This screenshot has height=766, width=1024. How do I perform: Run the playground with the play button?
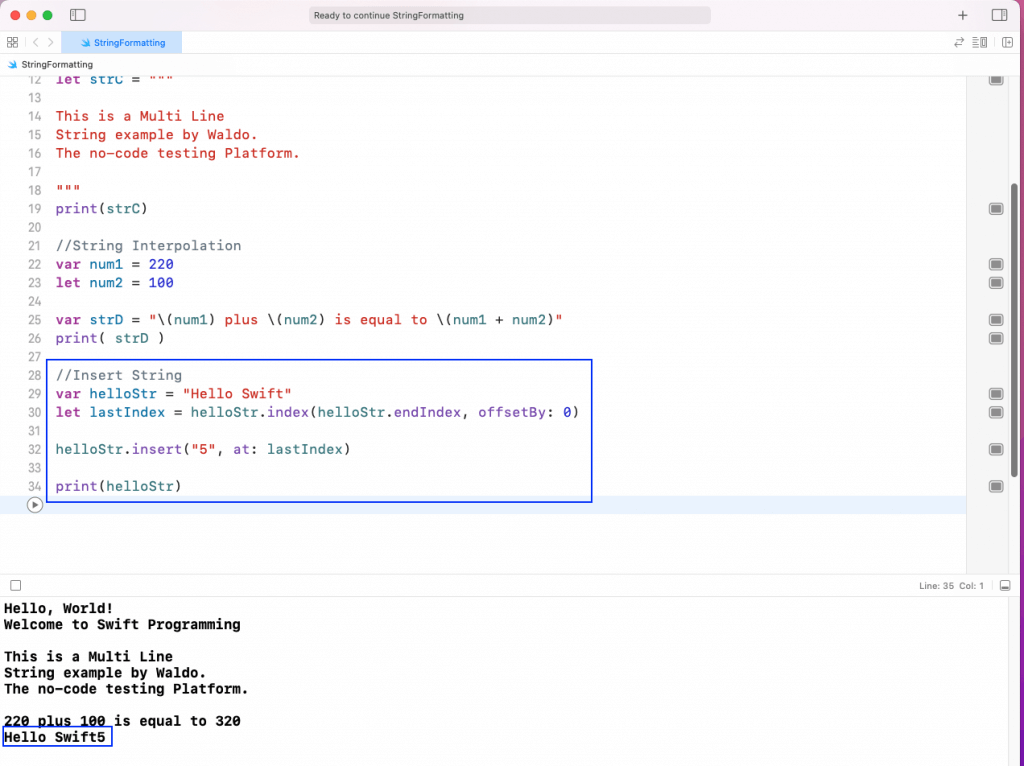(x=35, y=505)
